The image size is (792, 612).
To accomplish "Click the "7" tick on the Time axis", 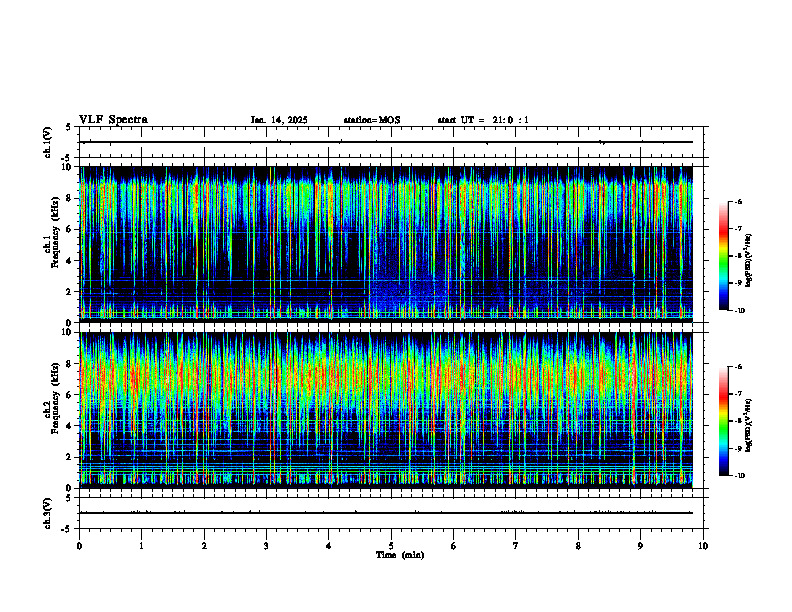I will (x=516, y=546).
